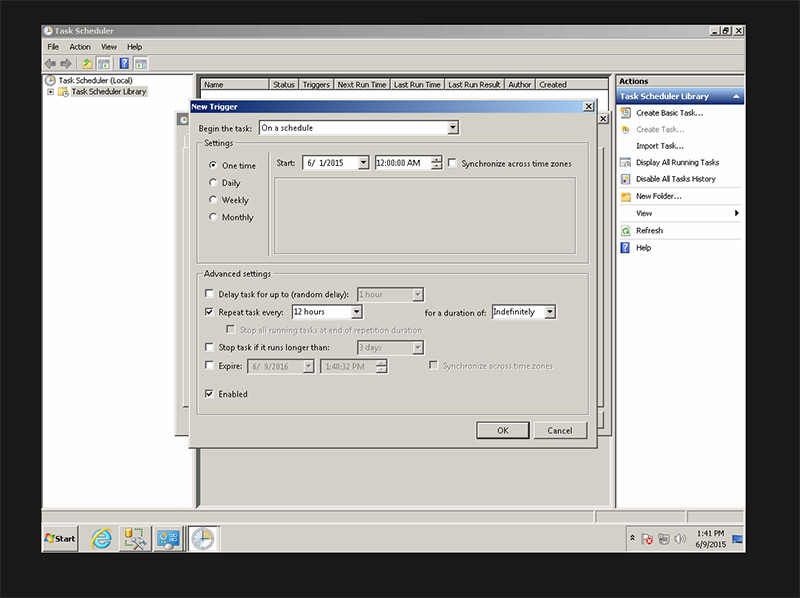The height and width of the screenshot is (598, 800).
Task: Click the Task Scheduler clock taskbar button
Action: coord(203,539)
